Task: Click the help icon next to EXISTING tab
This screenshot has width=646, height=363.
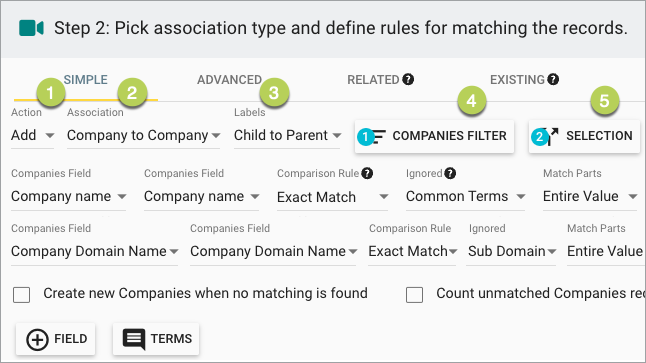Action: click(553, 79)
